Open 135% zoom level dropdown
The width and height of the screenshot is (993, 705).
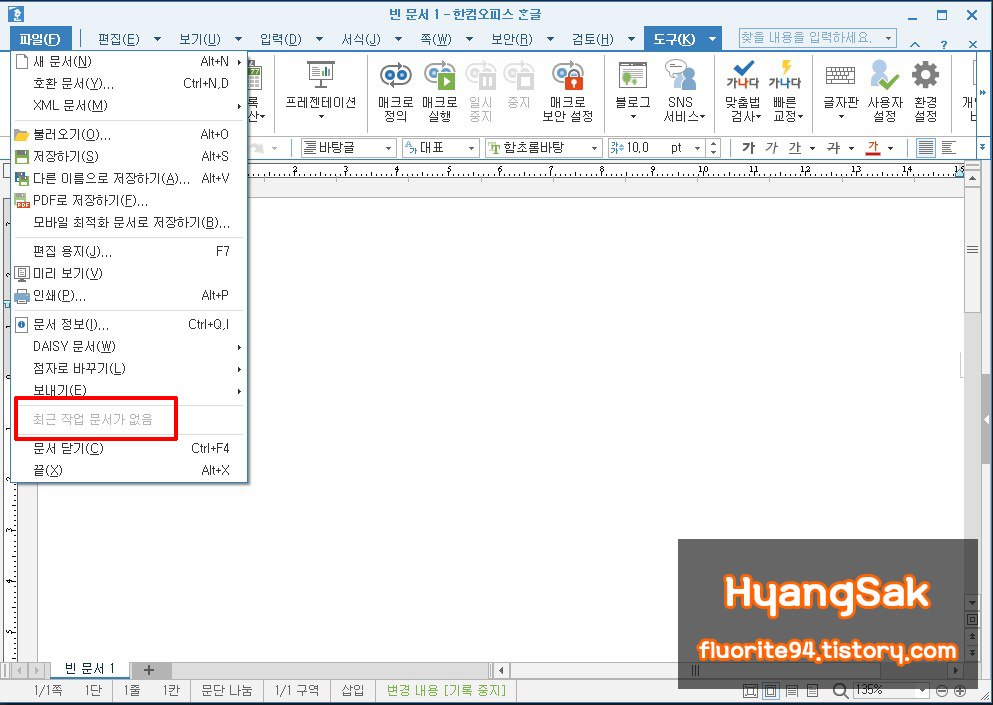pyautogui.click(x=922, y=690)
